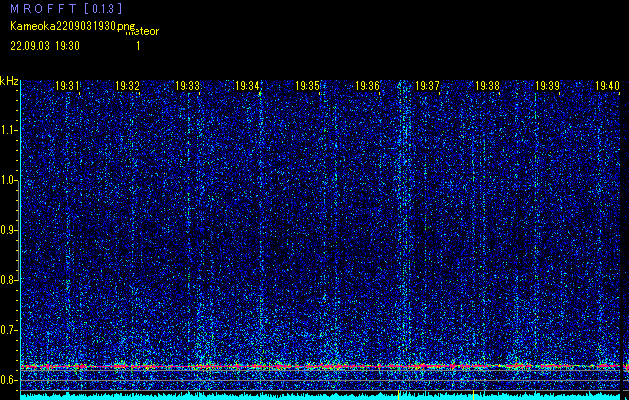Click the 19:37 time marker
The image size is (629, 400).
pos(427,85)
